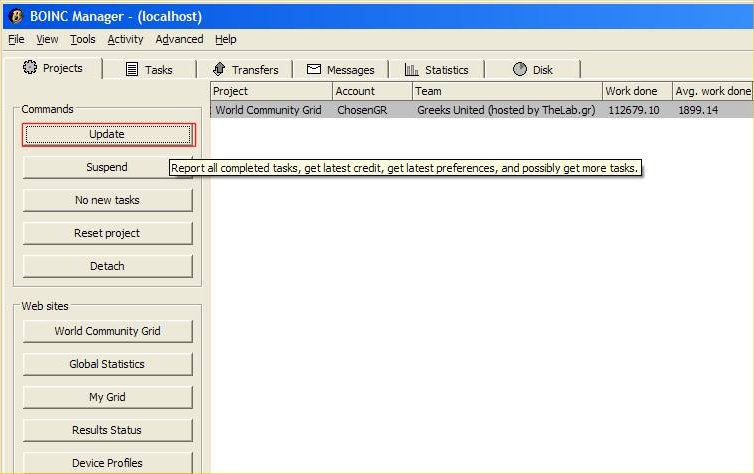Open the World Community Grid website button
This screenshot has height=474, width=754.
(107, 331)
